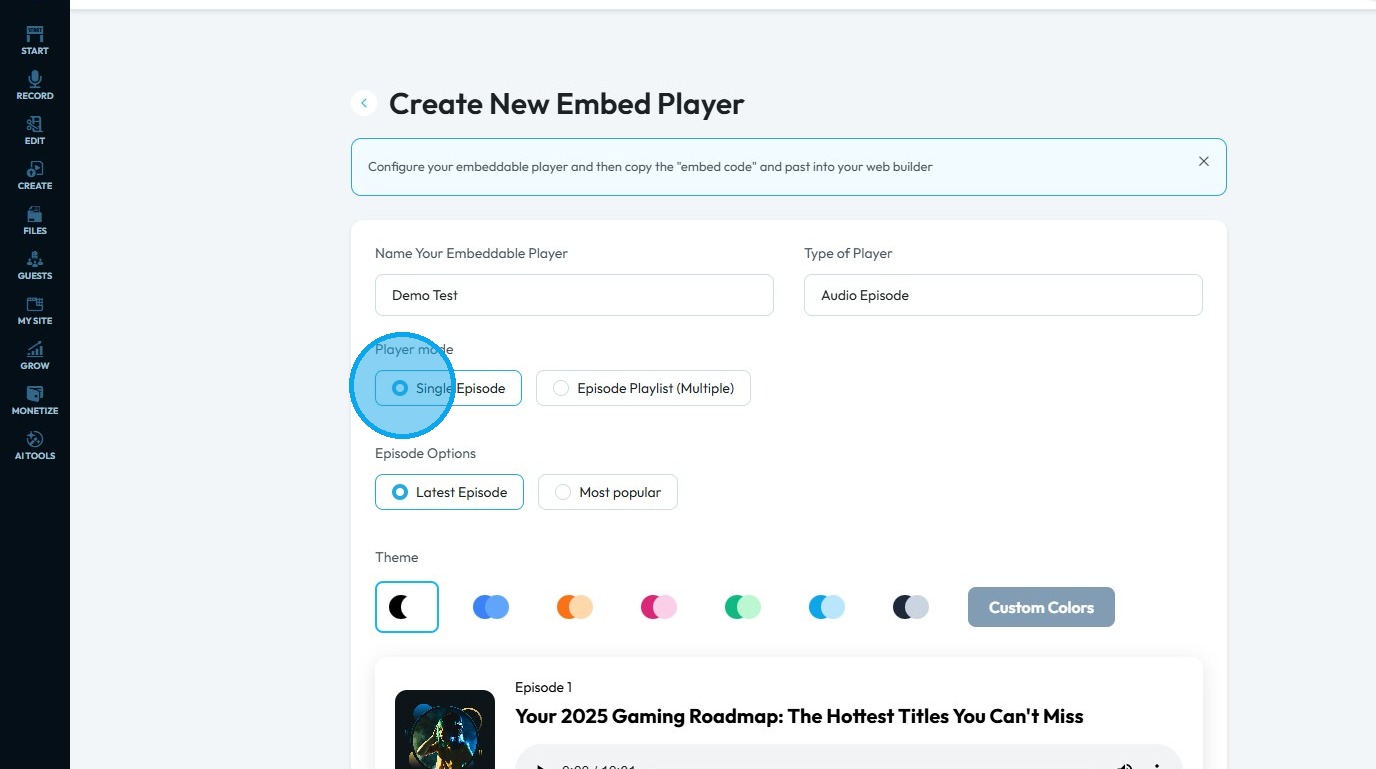Choose the green theme swatch
This screenshot has height=769, width=1376.
pyautogui.click(x=743, y=607)
